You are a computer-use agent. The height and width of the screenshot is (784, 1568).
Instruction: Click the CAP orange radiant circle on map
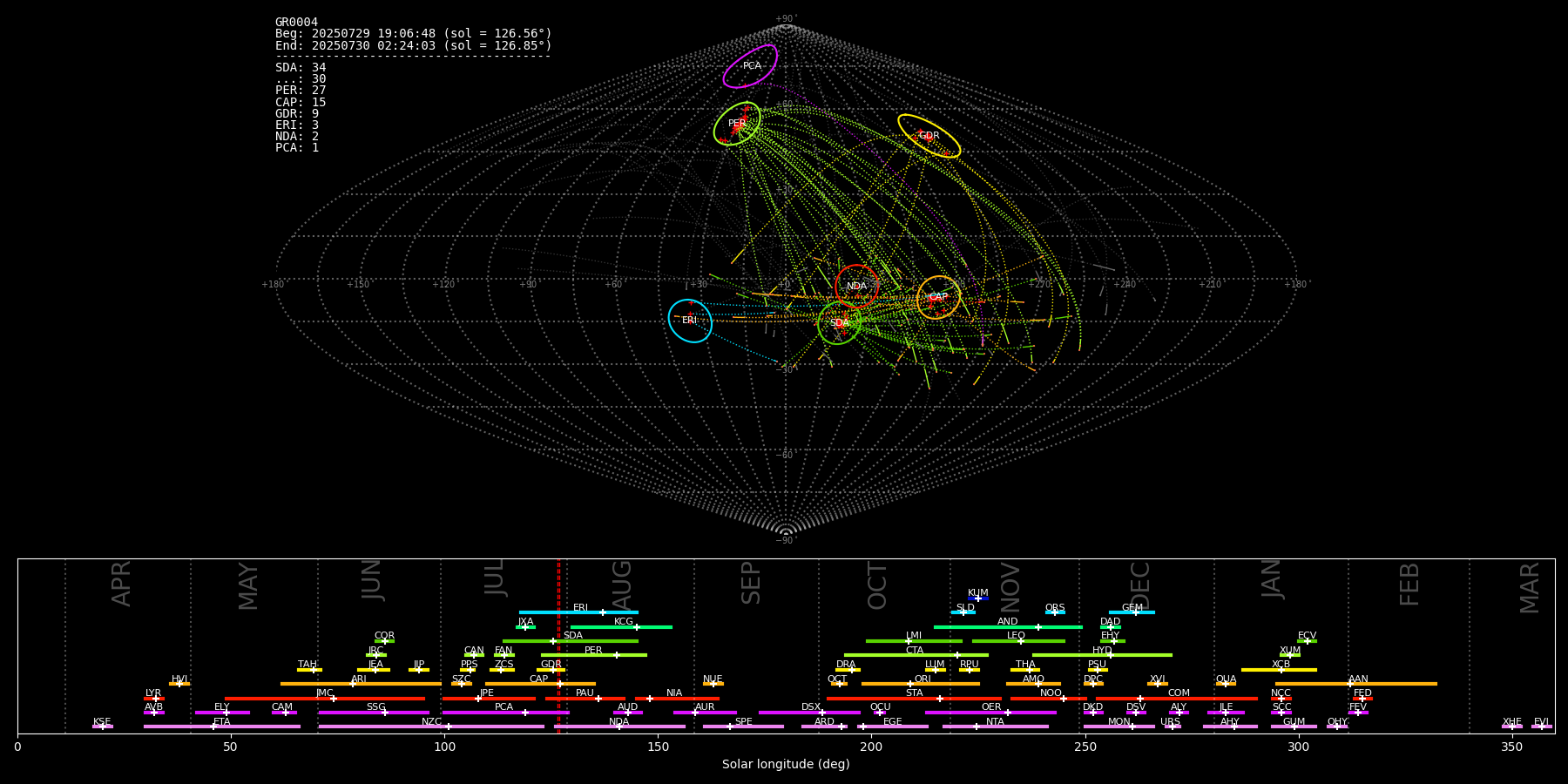pos(938,297)
